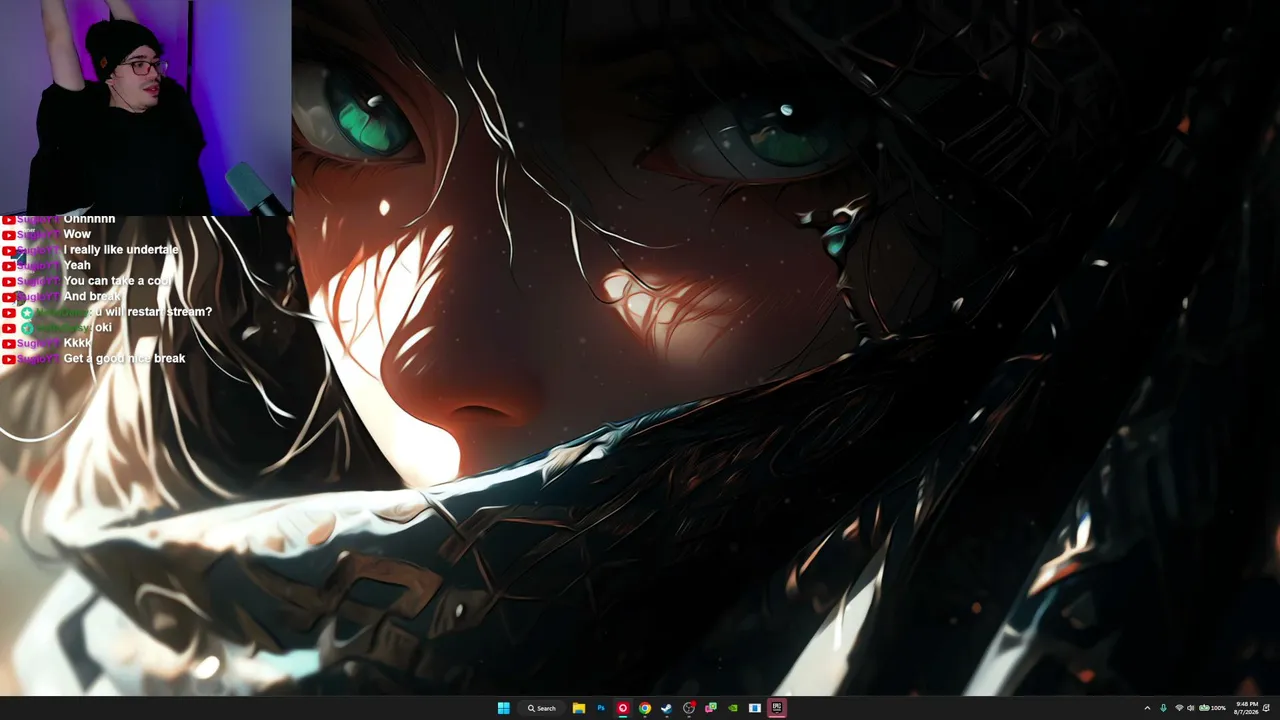Screen dimensions: 1280x720
Task: Click the webcam overlay thumbnail
Action: [146, 107]
